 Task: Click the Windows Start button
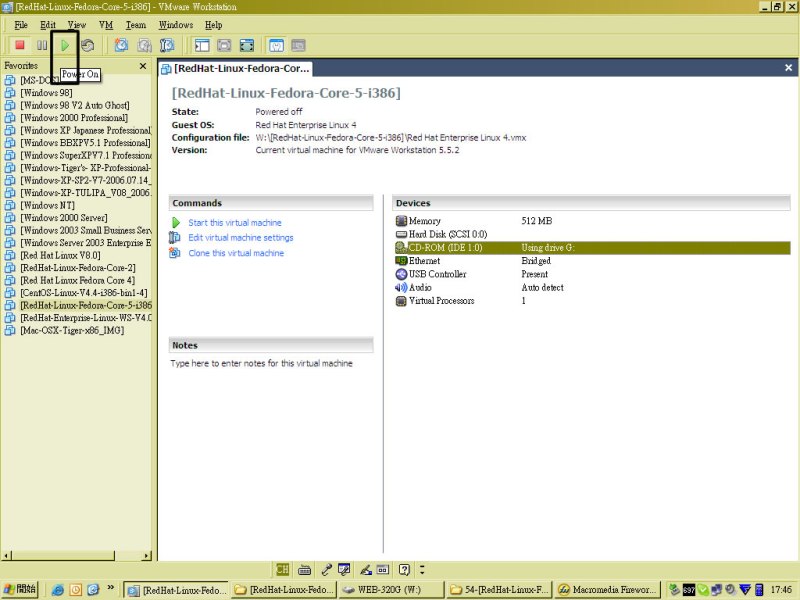coord(20,589)
